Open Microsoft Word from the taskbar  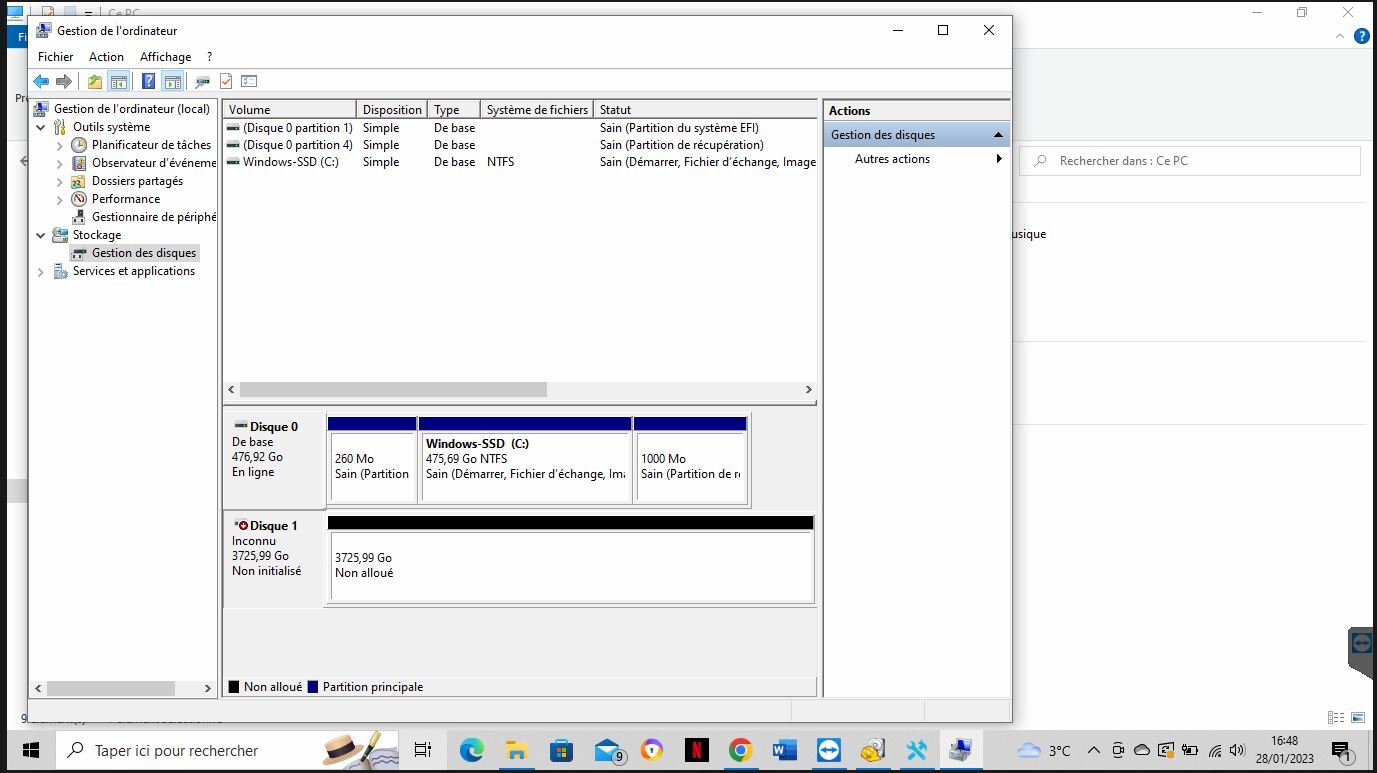click(784, 750)
